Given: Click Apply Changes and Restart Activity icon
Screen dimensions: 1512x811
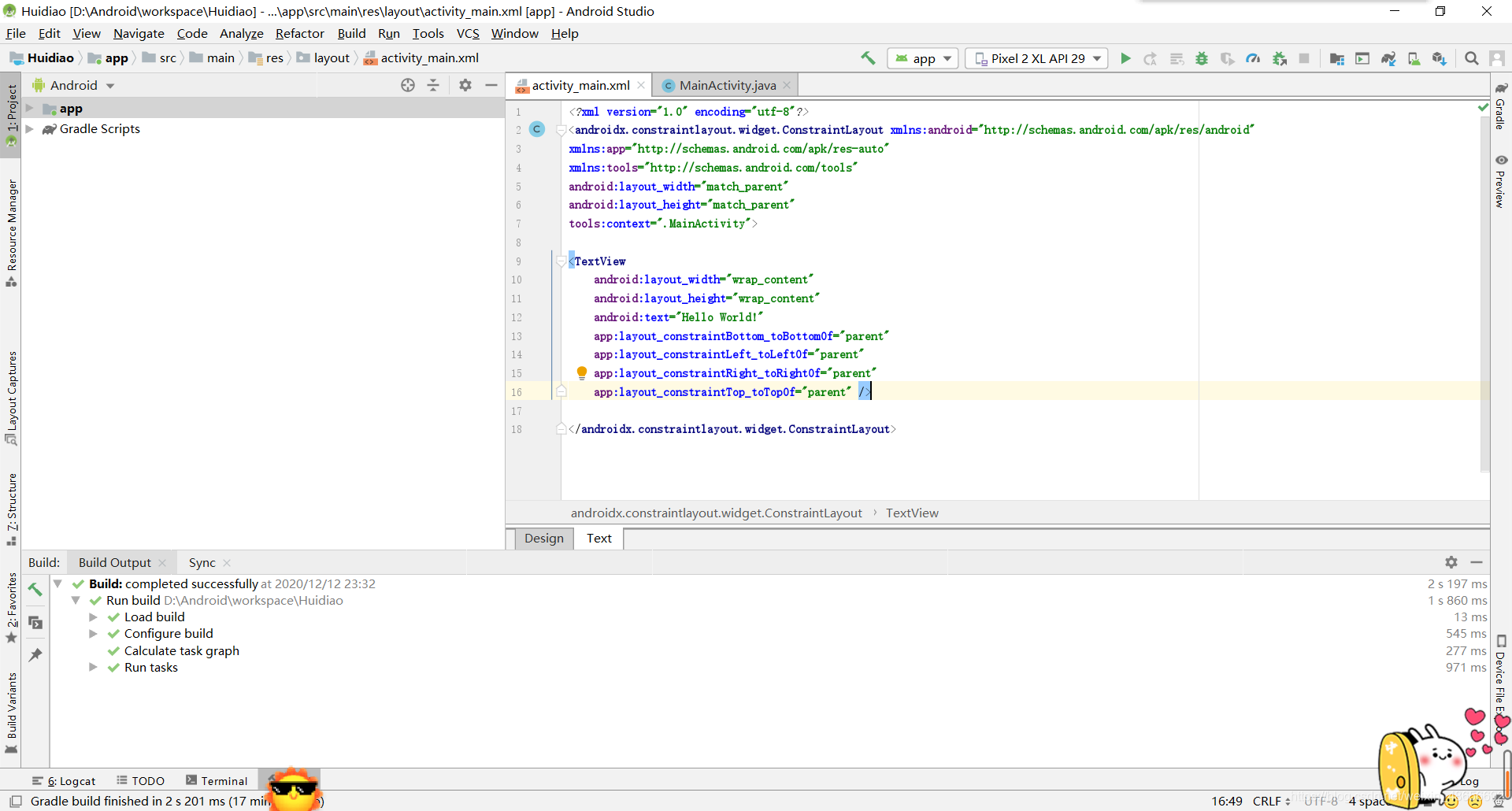Looking at the screenshot, I should click(1151, 58).
